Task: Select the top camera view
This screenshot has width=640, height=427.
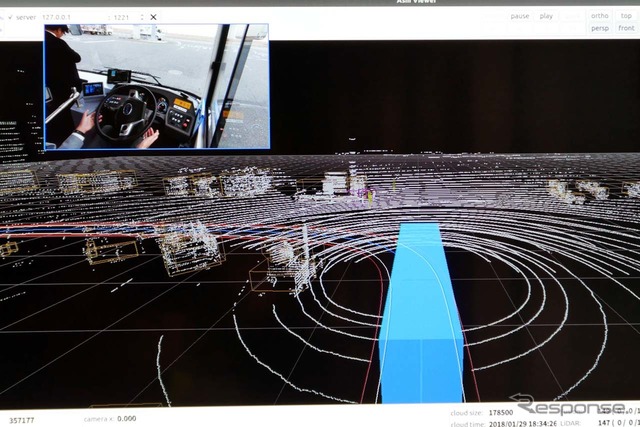Action: click(x=626, y=16)
